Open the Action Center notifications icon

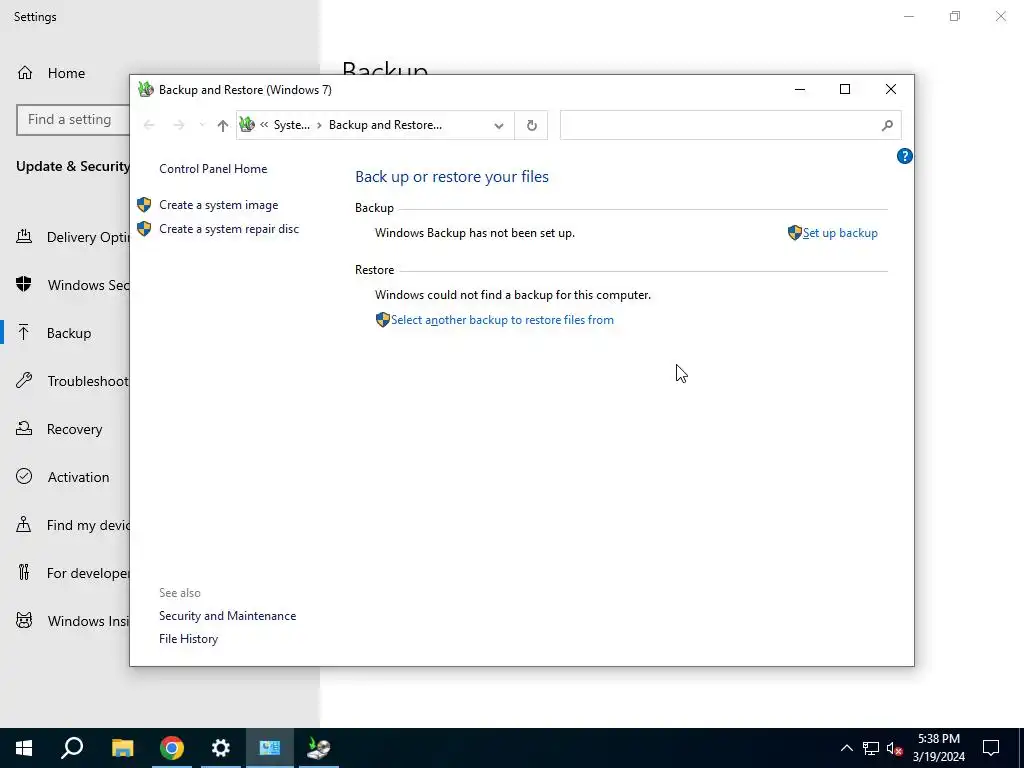991,748
